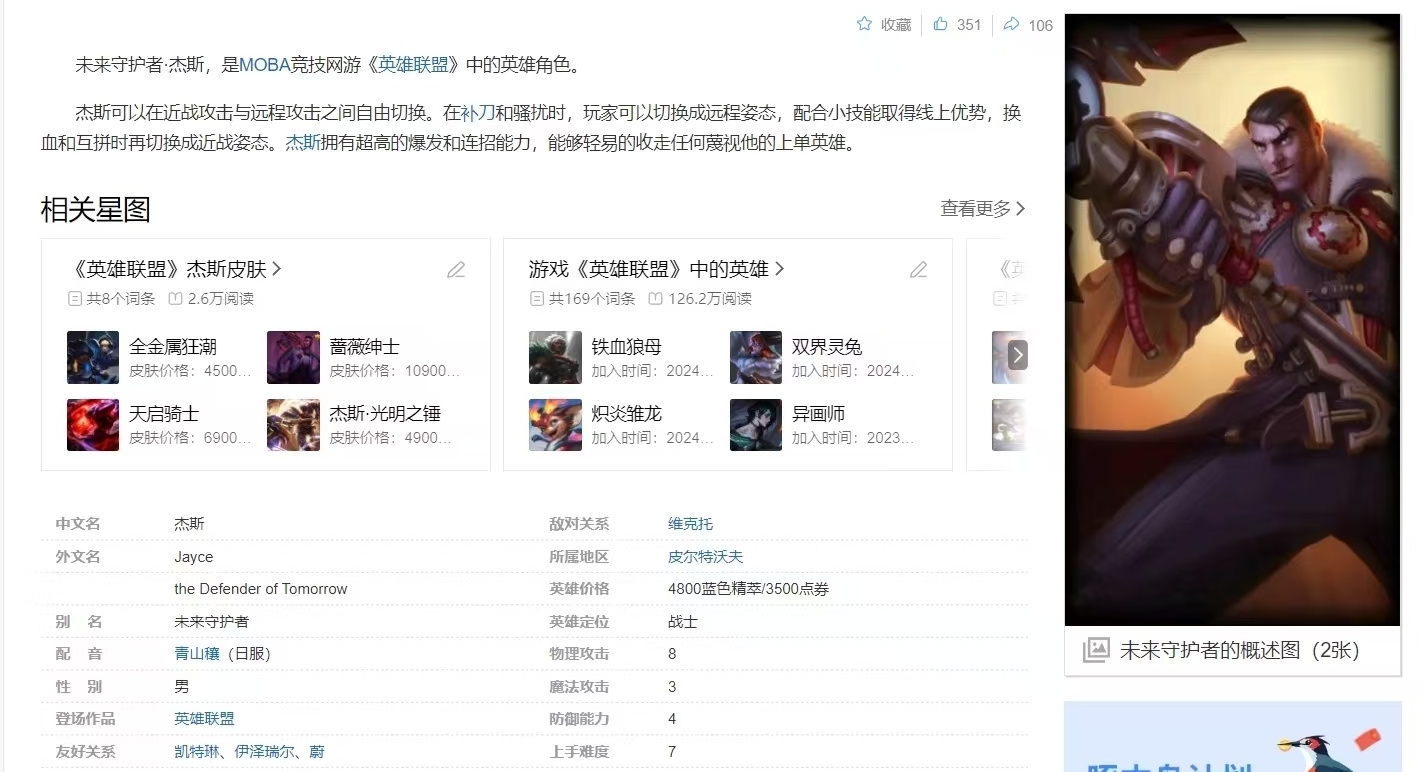Follow the MOBA link
This screenshot has width=1422, height=772.
pos(265,65)
